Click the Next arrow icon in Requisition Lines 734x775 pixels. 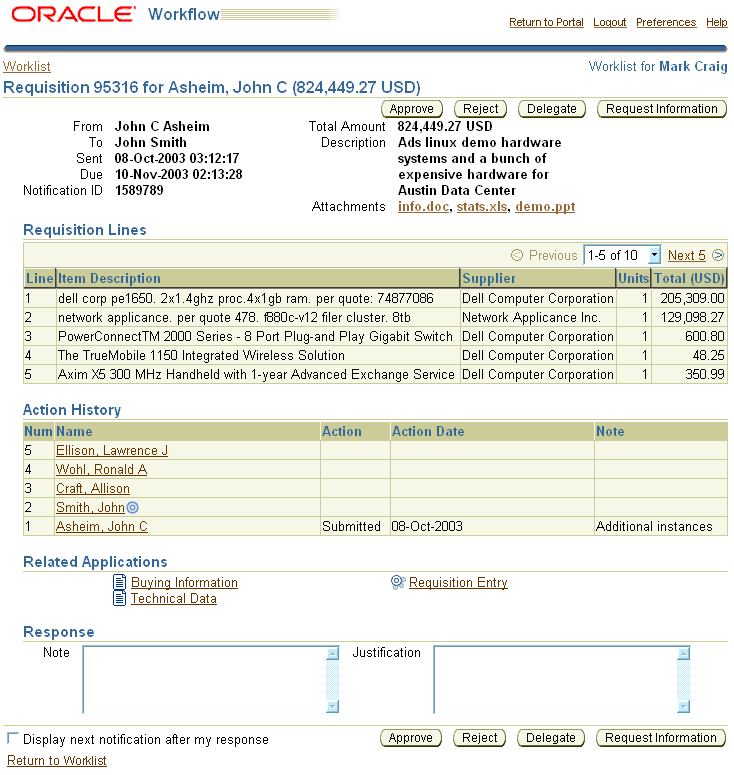718,255
